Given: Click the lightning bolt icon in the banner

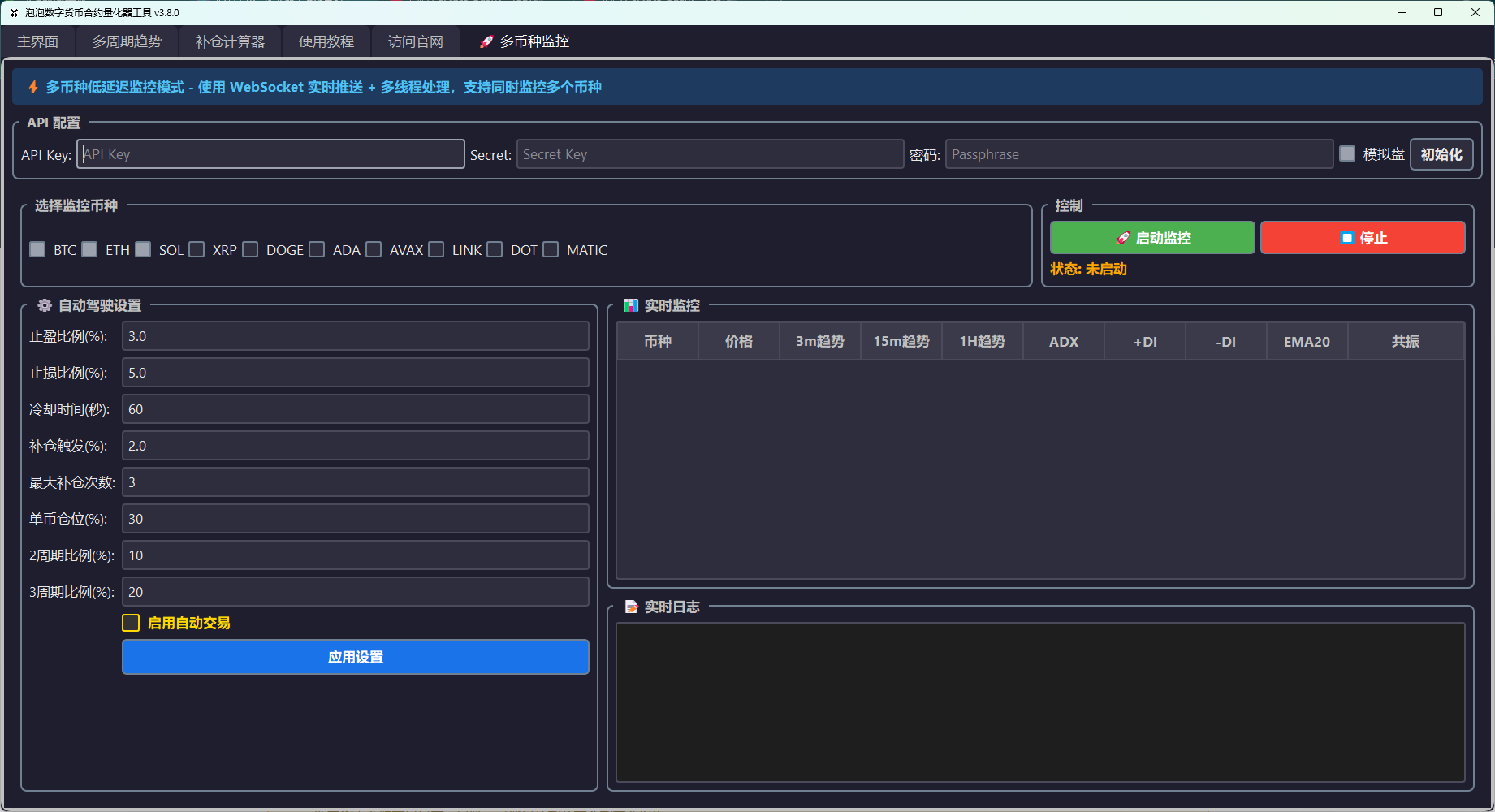Looking at the screenshot, I should tap(33, 88).
